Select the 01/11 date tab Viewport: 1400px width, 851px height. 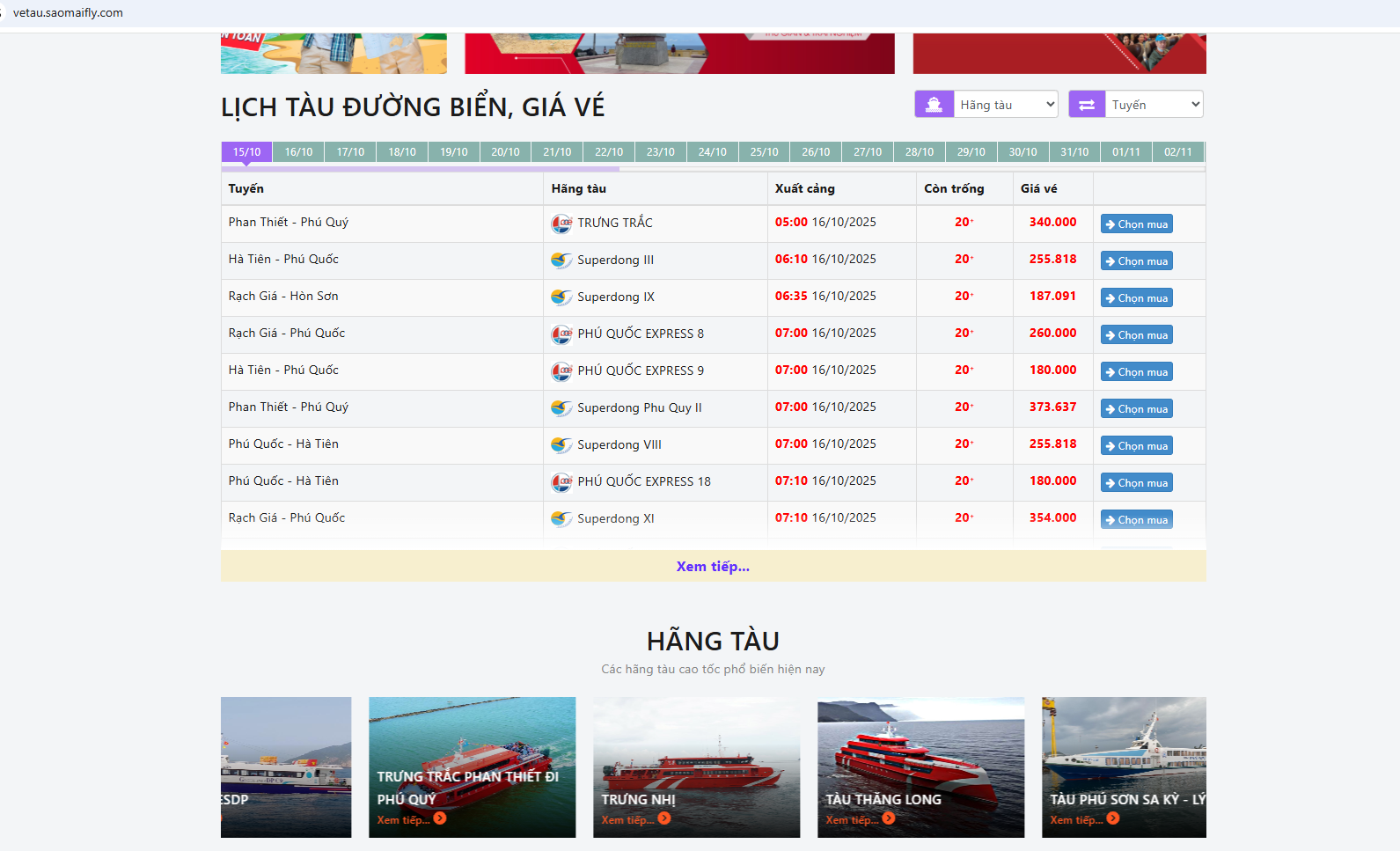point(1125,152)
